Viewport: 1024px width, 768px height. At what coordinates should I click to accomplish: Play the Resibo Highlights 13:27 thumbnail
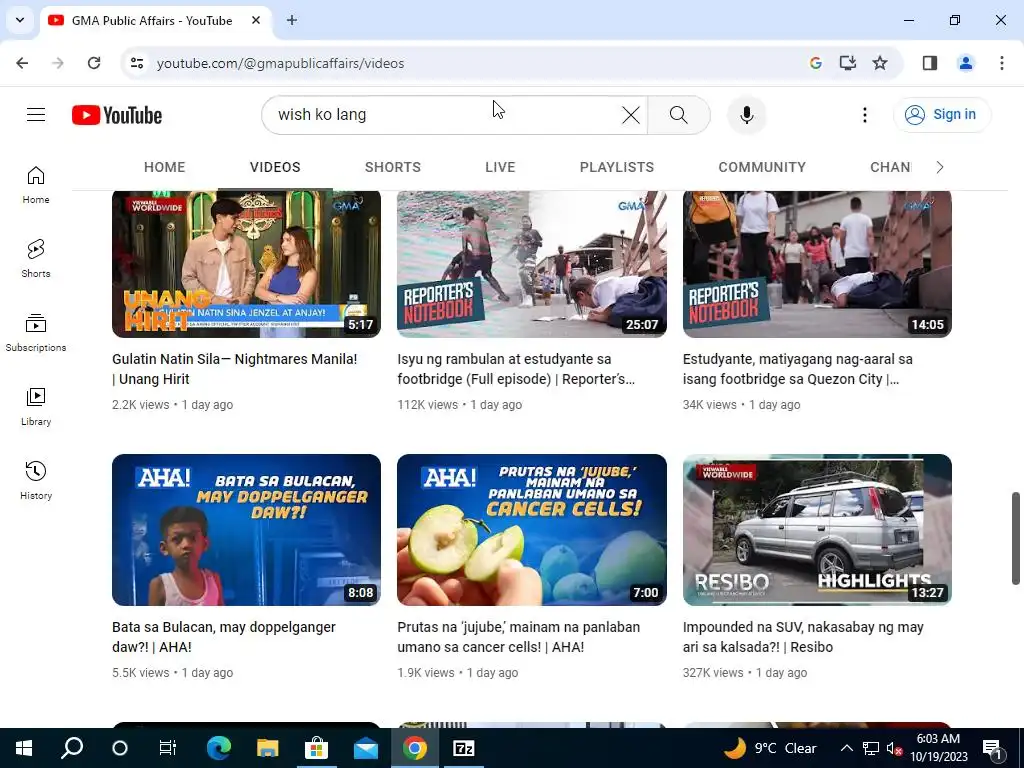click(817, 530)
